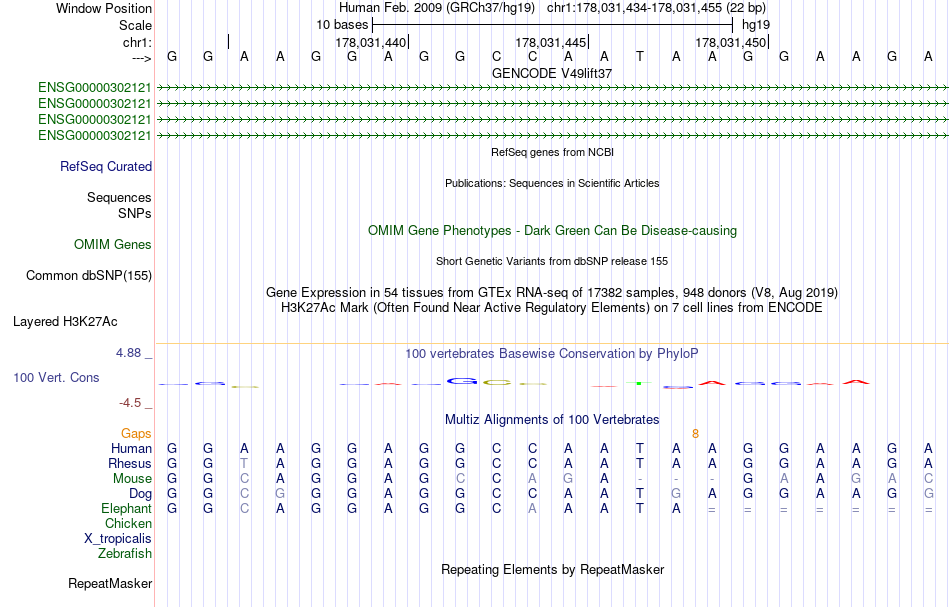Click the GENCODE V49lift37 track title
The width and height of the screenshot is (950, 607).
tap(552, 73)
